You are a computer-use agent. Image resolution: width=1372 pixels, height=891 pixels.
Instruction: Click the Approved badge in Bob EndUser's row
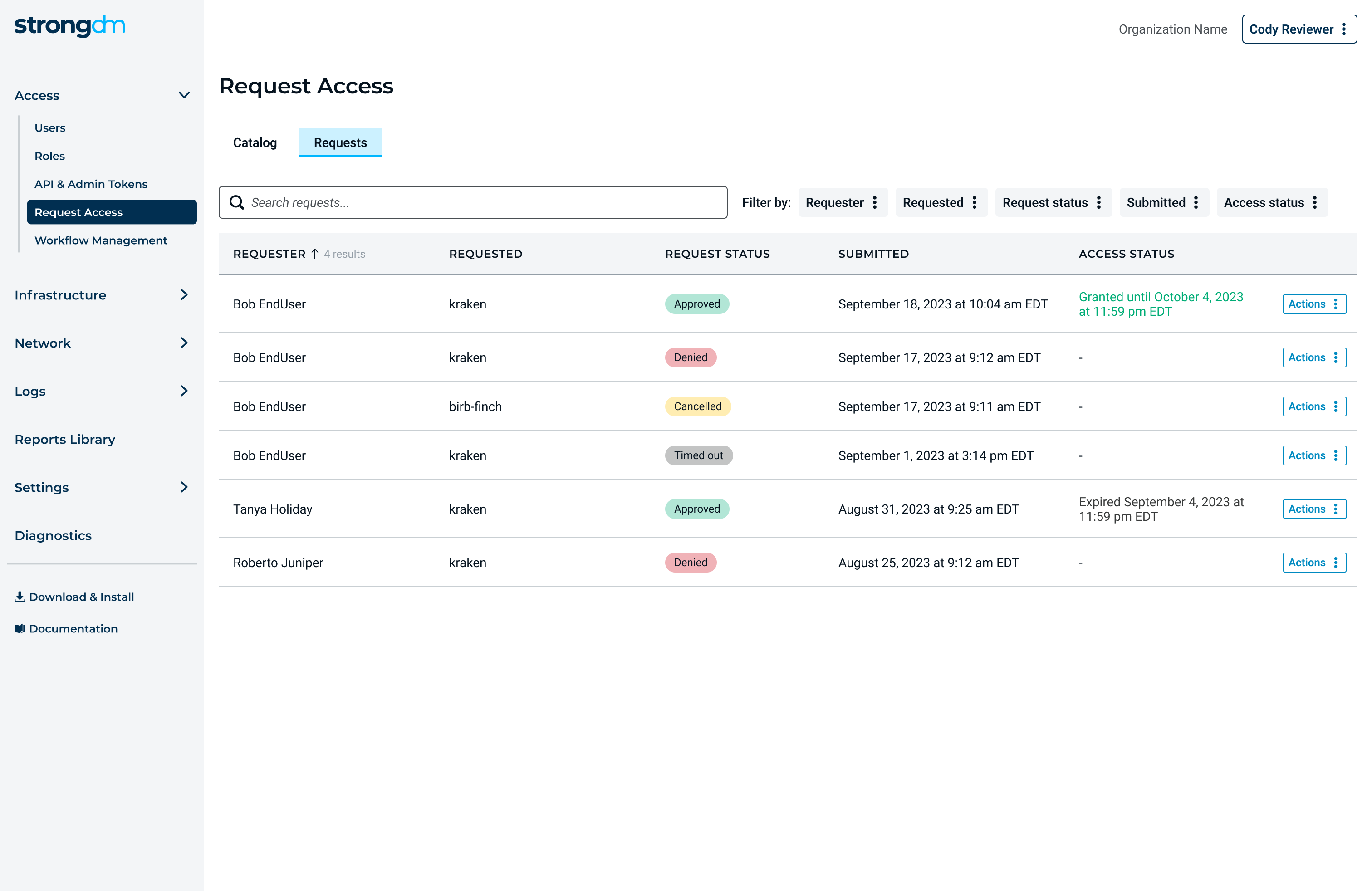pos(697,304)
